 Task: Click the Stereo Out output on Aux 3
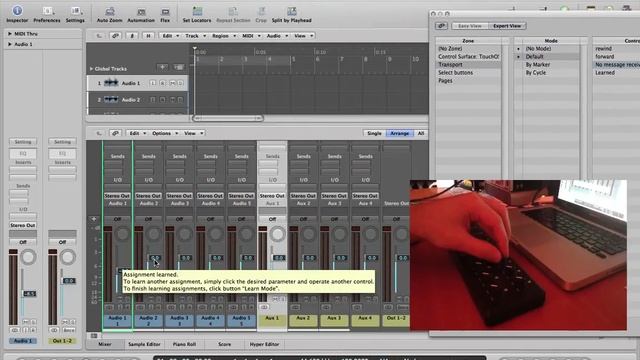click(x=334, y=196)
